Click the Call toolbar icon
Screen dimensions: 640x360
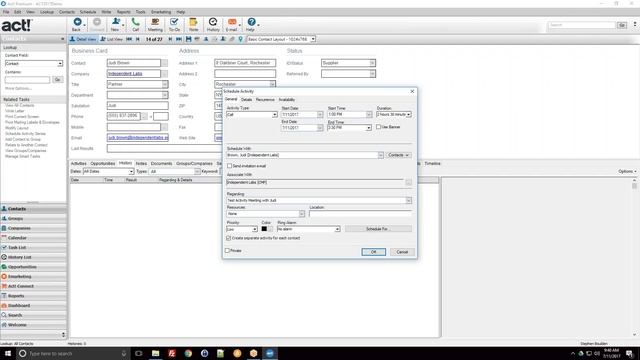pyautogui.click(x=136, y=24)
